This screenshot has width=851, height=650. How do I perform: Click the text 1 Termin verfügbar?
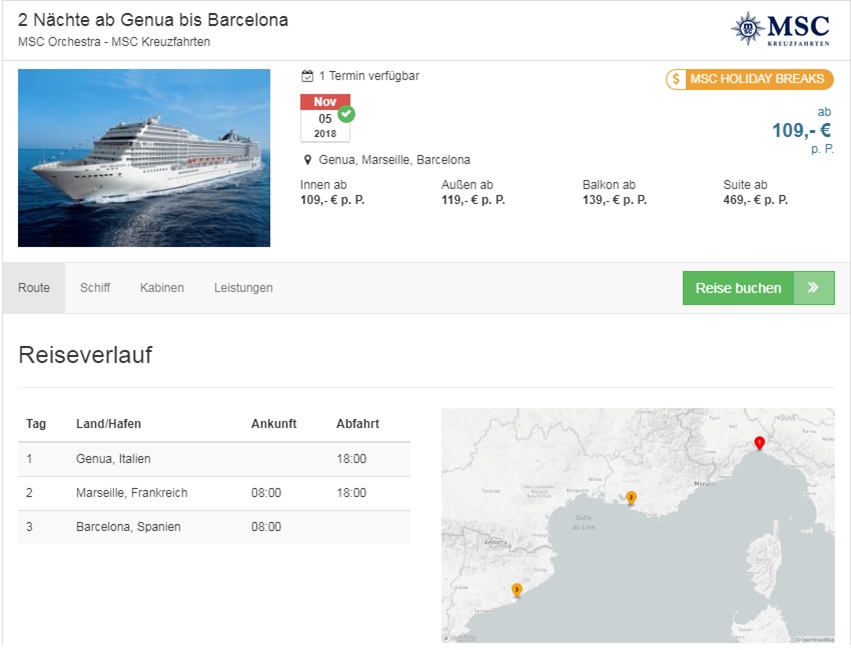tap(369, 76)
